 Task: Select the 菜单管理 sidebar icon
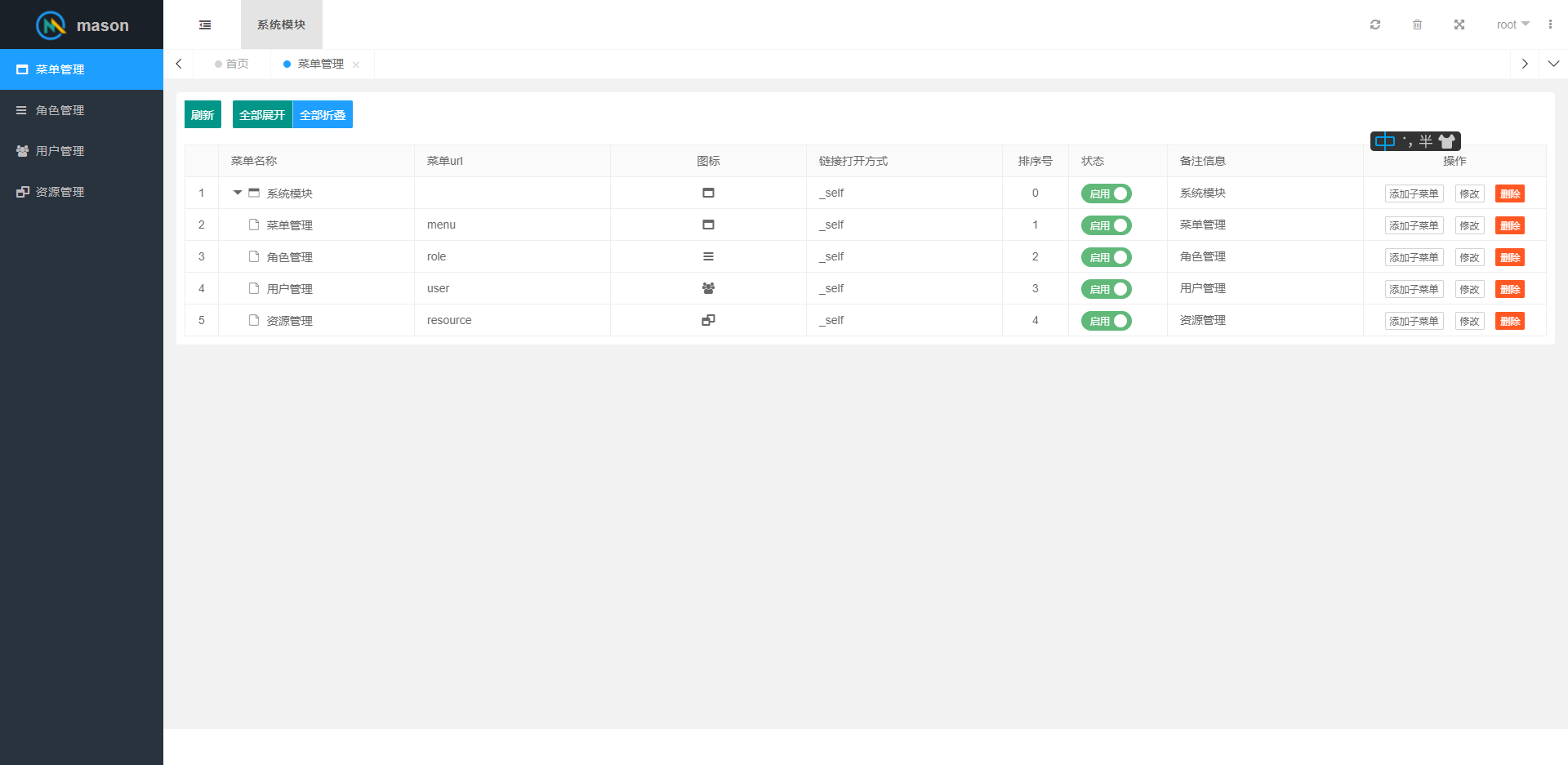(x=21, y=69)
